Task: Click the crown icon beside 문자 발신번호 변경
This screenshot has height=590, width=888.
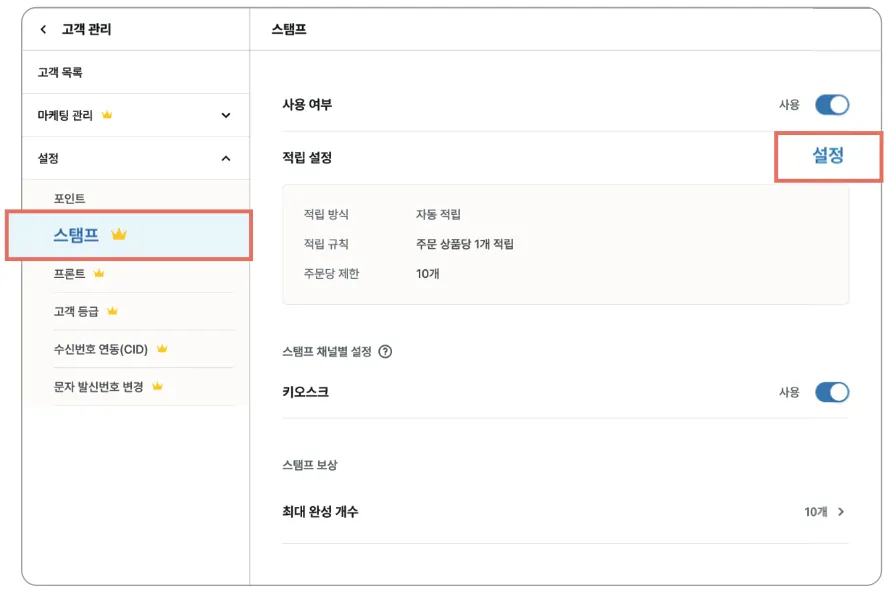Action: point(157,386)
